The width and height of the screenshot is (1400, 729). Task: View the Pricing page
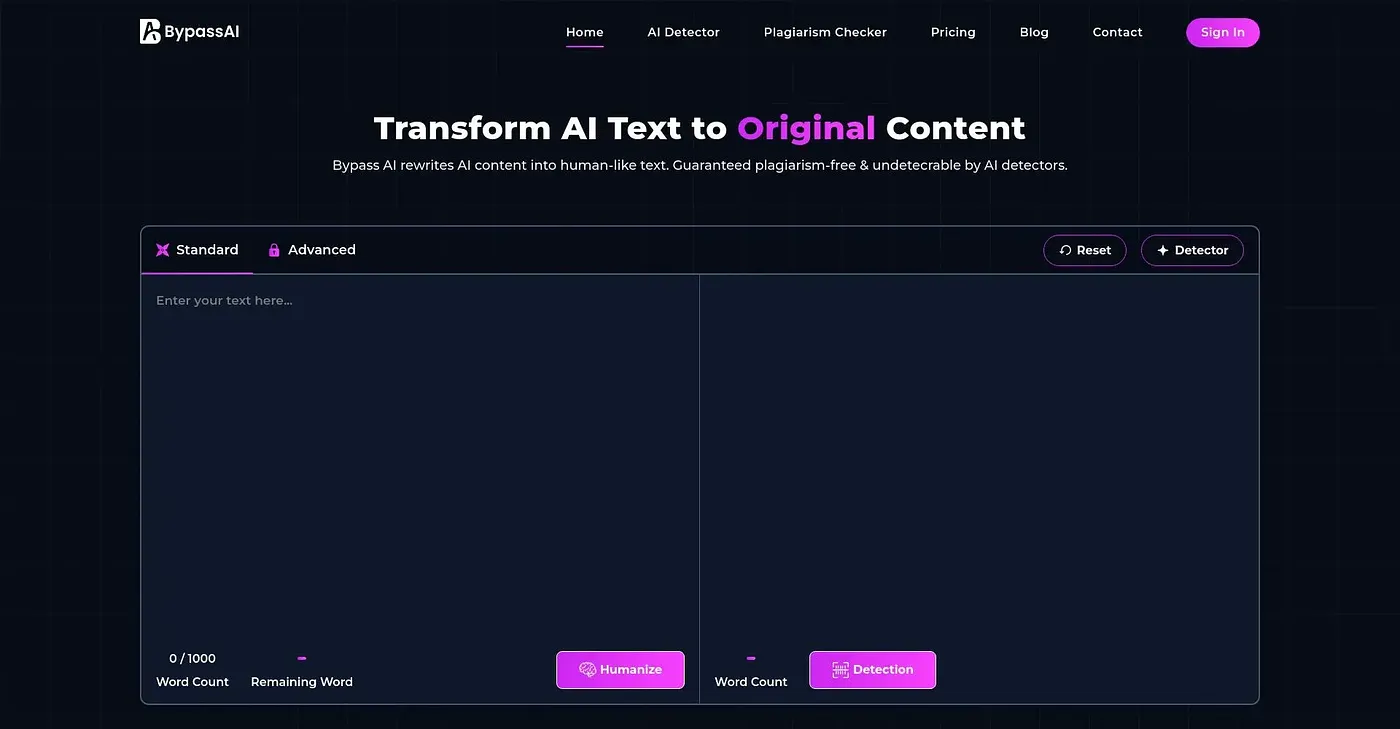click(x=953, y=32)
